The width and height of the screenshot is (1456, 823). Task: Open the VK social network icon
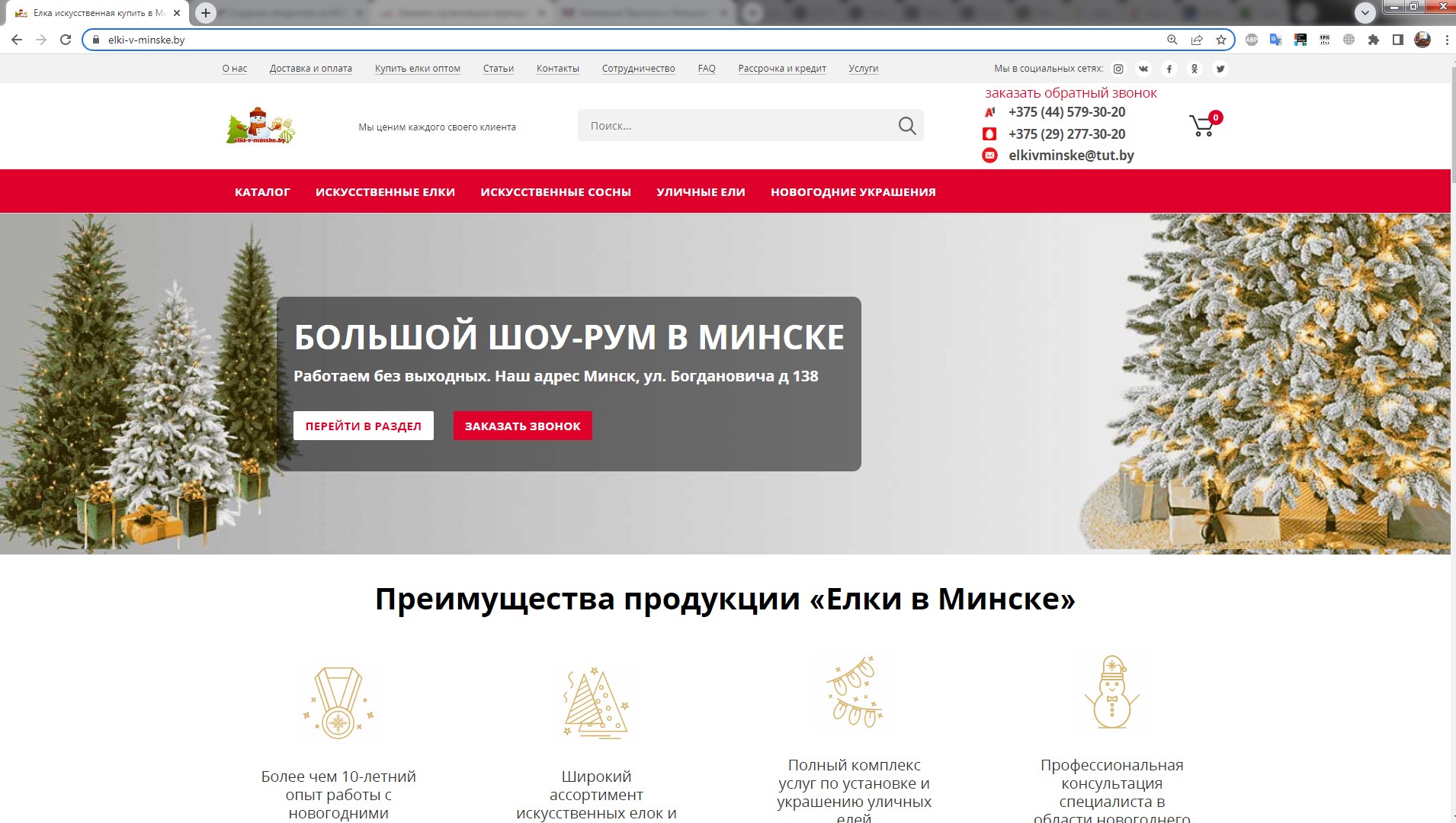[1143, 69]
